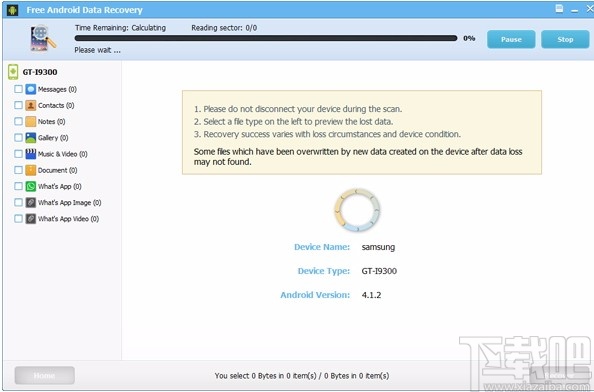The width and height of the screenshot is (594, 392).
Task: Click the Document orange icon
Action: 31,170
